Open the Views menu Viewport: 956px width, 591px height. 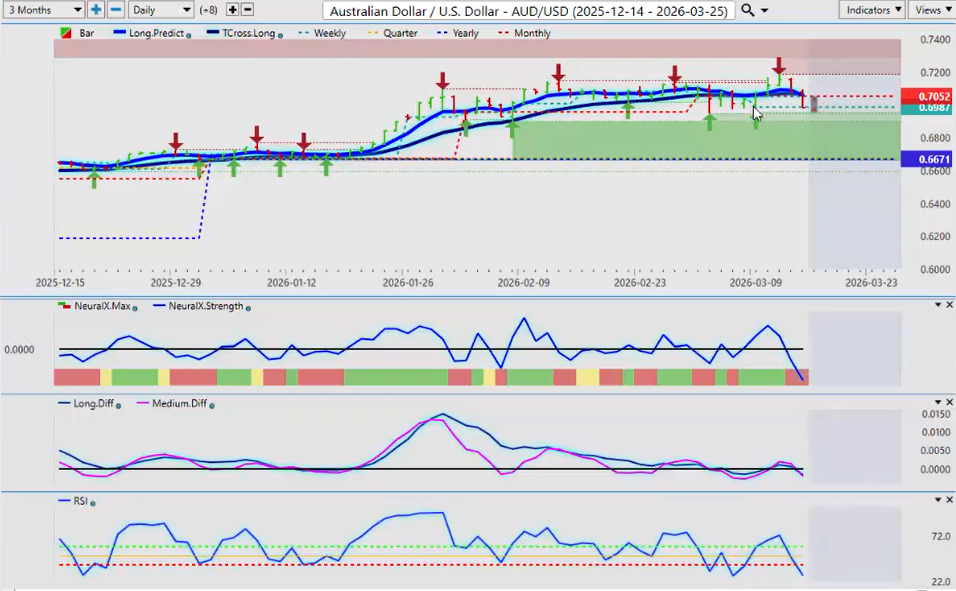[932, 10]
